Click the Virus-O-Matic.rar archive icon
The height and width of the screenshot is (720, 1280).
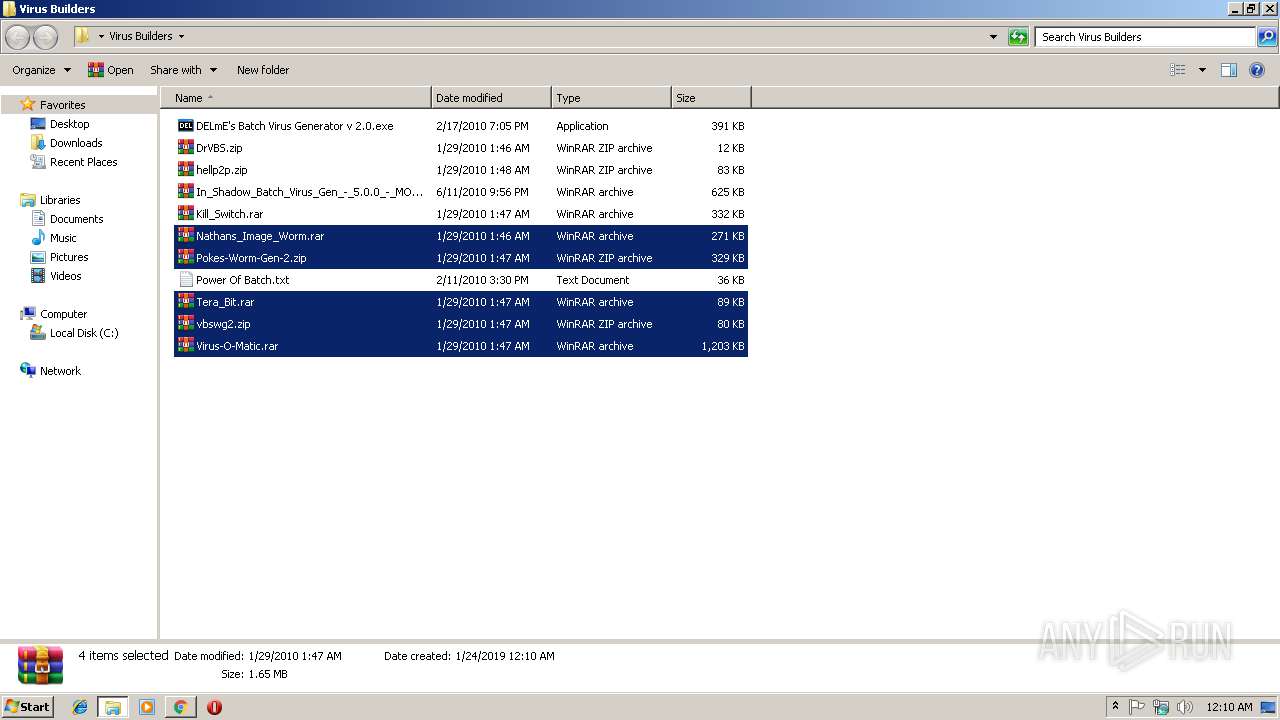185,346
